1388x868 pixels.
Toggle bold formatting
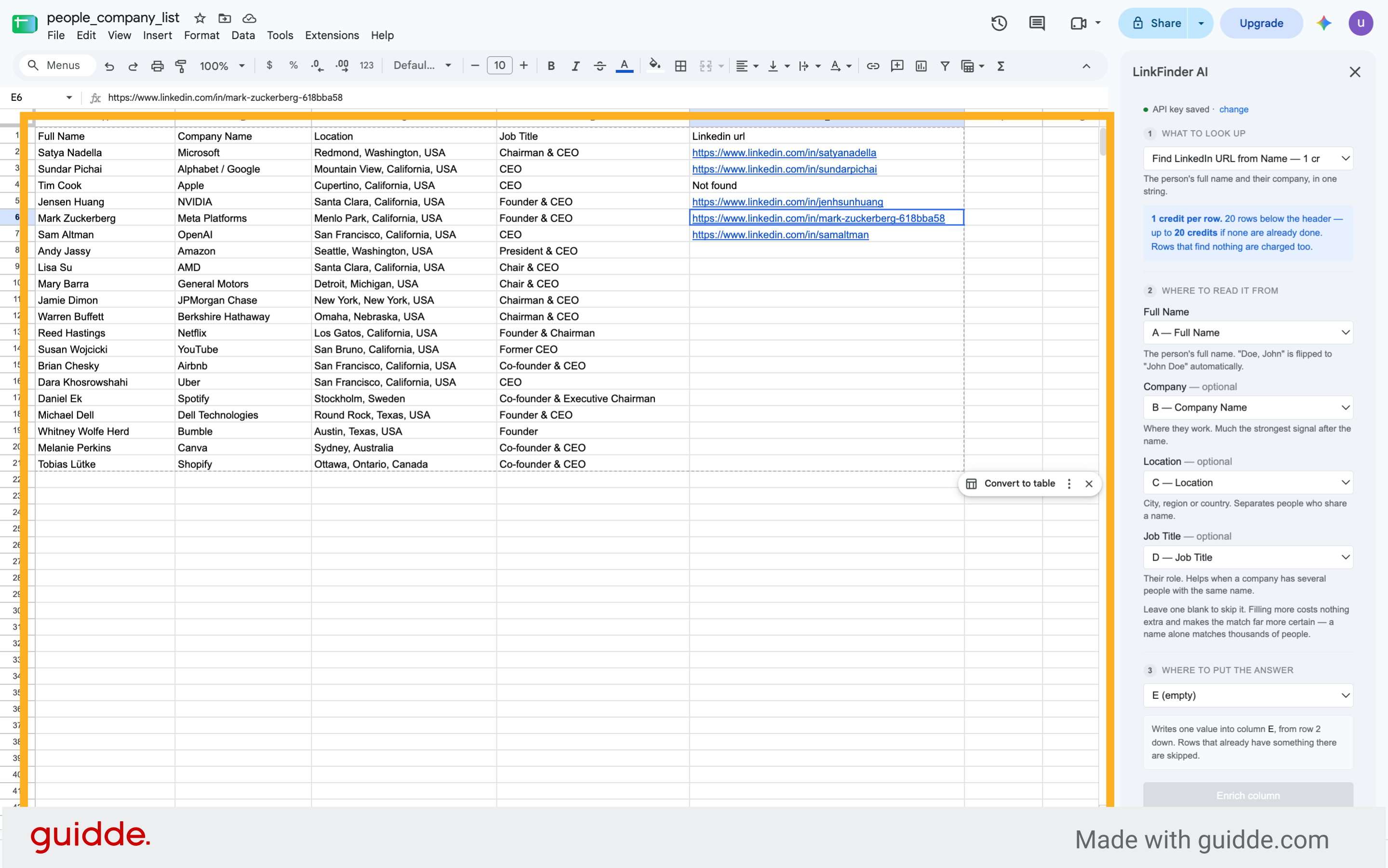click(x=551, y=66)
